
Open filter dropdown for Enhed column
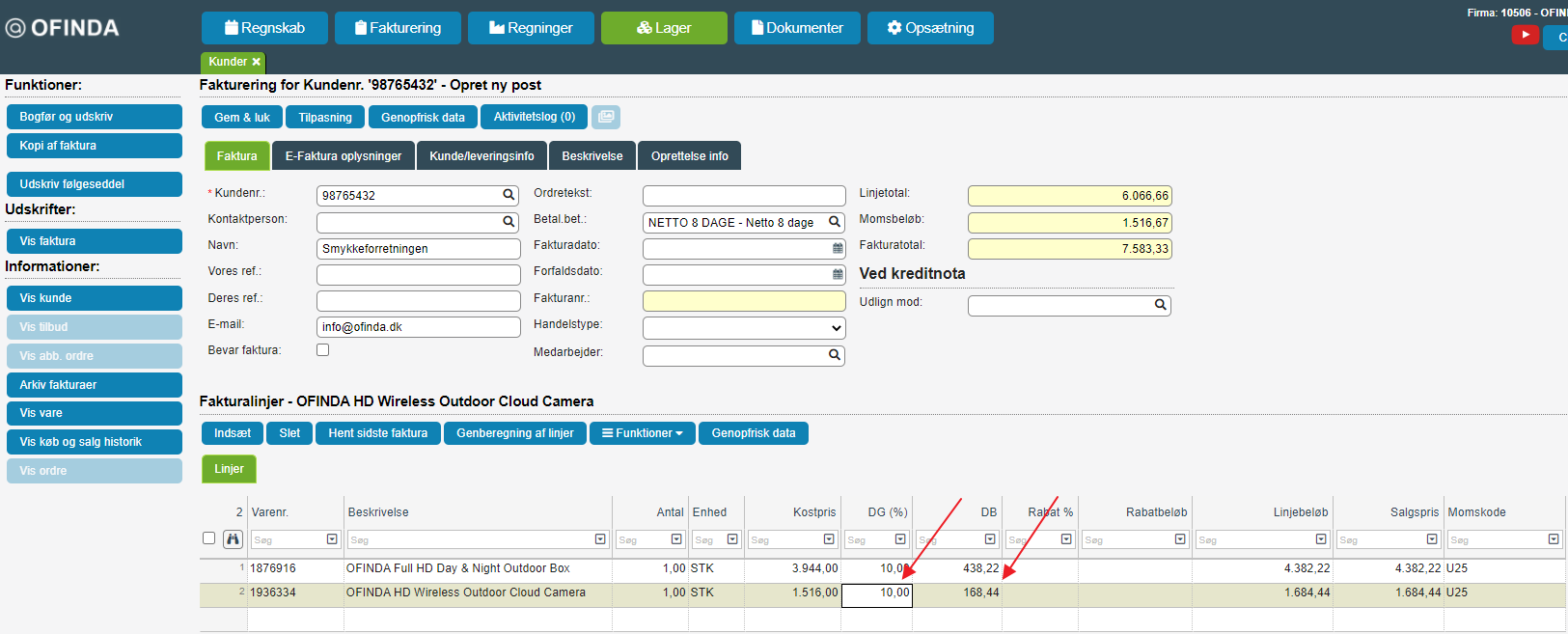(732, 539)
